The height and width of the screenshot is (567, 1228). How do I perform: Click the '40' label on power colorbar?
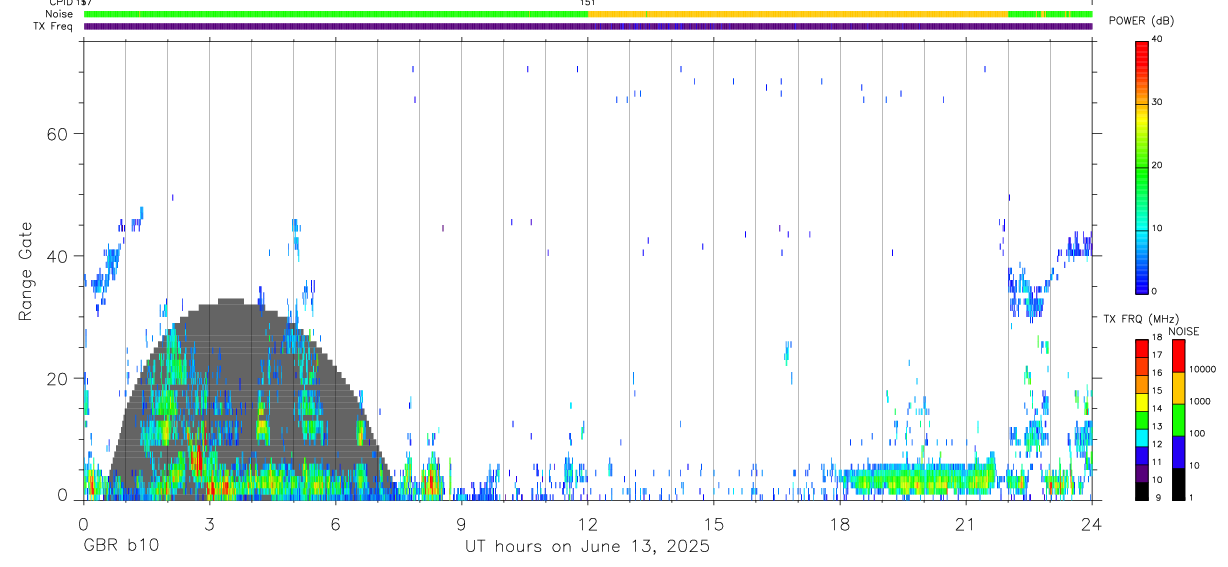tap(1157, 40)
